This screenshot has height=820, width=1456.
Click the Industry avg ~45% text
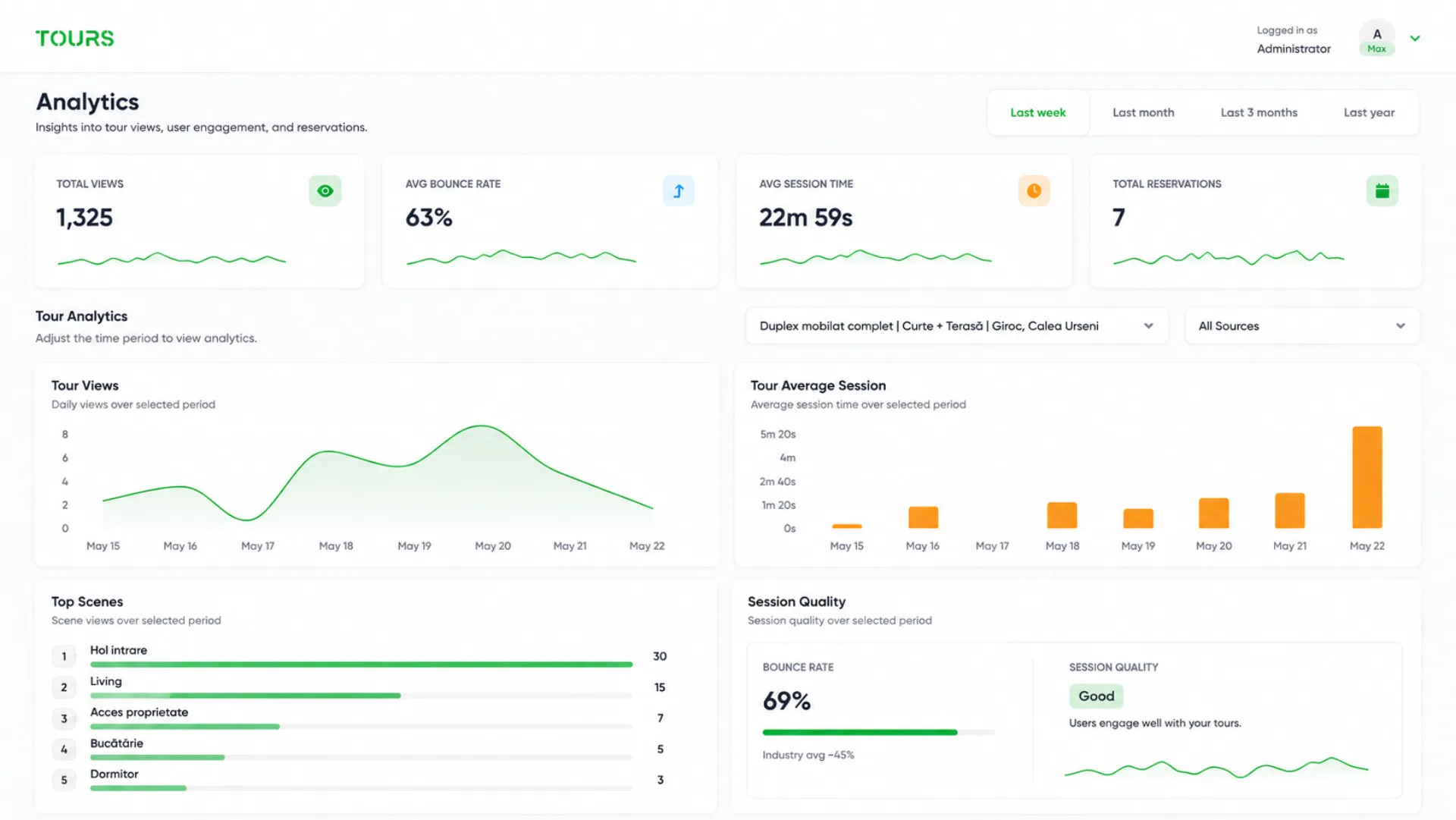click(808, 756)
